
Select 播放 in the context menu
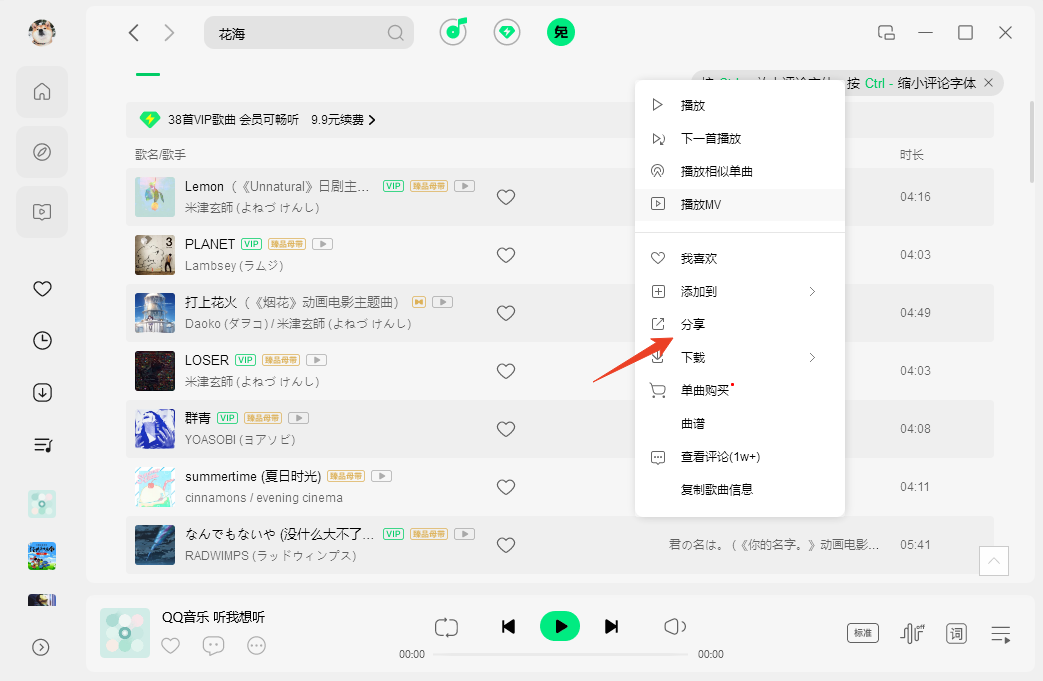pyautogui.click(x=740, y=105)
